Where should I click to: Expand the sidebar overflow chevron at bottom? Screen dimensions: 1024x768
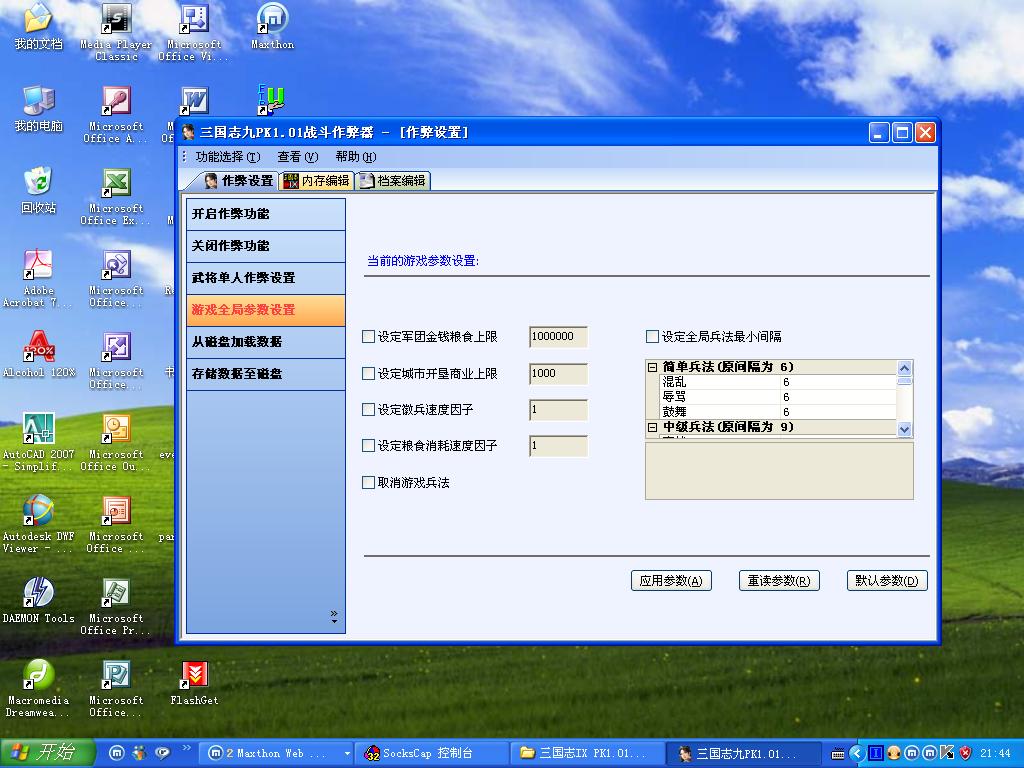tap(334, 617)
